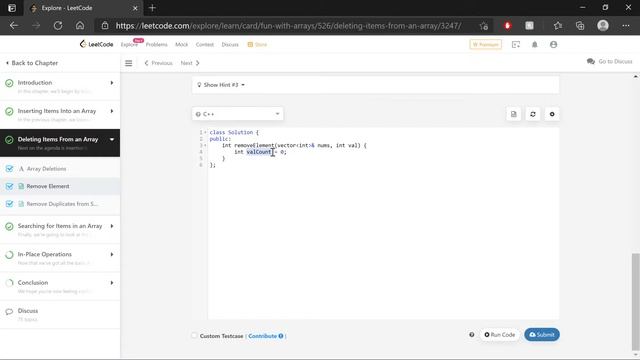Collapse code fold arrow on line 1
Screen dimensions: 640x360
click(205, 132)
